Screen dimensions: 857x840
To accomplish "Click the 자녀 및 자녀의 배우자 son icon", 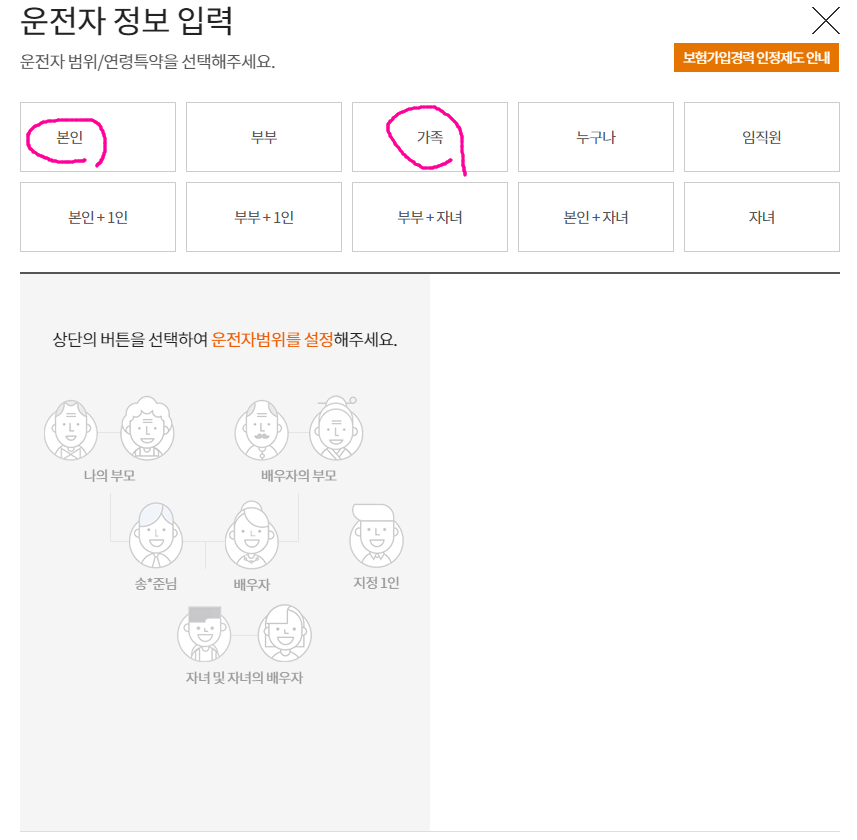I will [x=203, y=635].
